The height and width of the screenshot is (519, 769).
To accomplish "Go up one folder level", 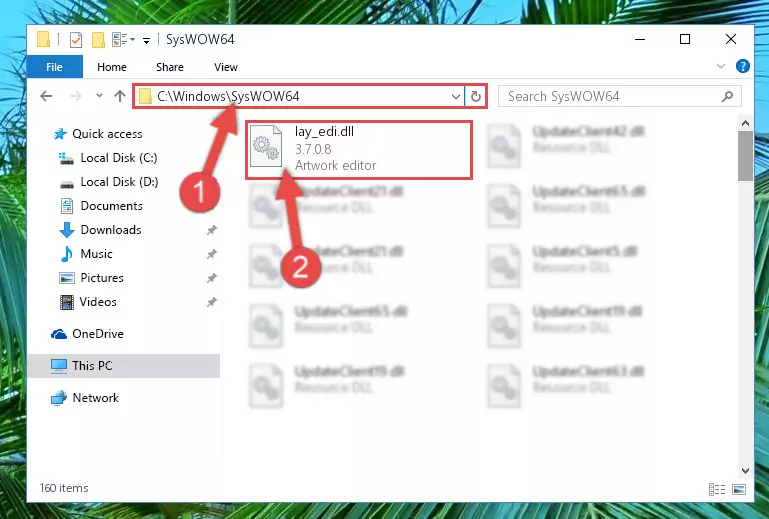I will [x=120, y=96].
